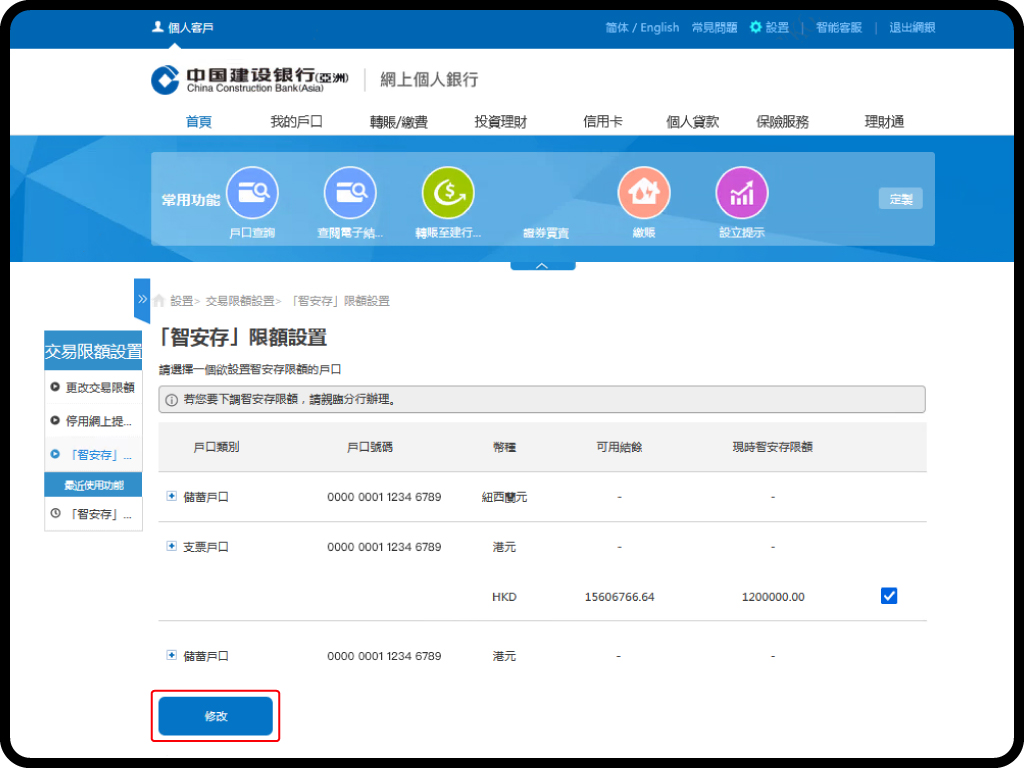Screen dimensions: 1024x768
Task: Collapse the 常用功能 shortcuts panel arrow
Action: [x=542, y=266]
